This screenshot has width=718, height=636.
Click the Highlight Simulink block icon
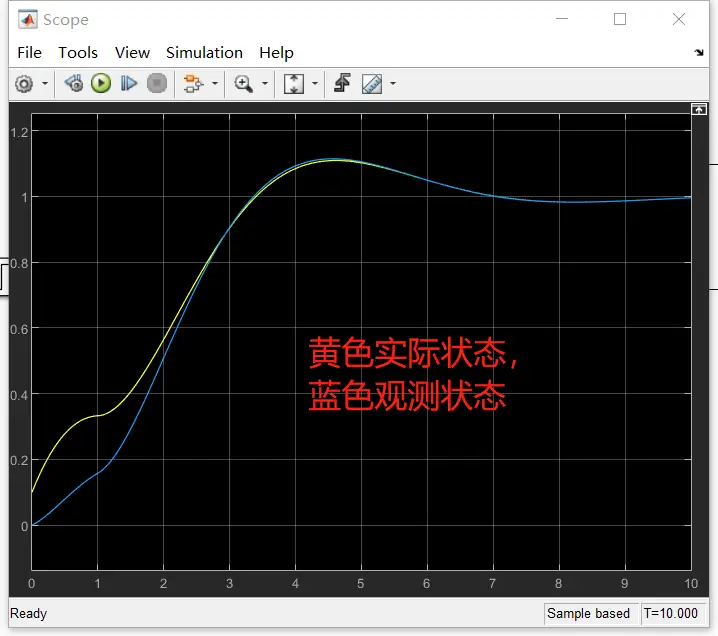(x=193, y=84)
